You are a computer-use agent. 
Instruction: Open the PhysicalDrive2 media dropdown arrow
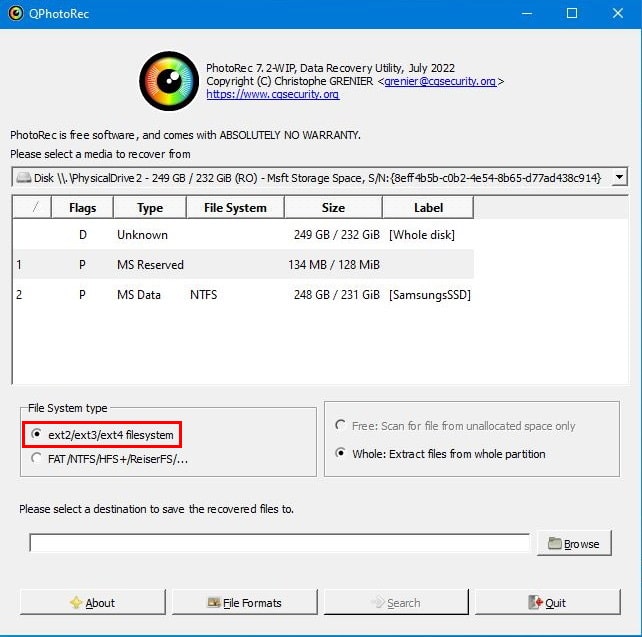pyautogui.click(x=619, y=177)
